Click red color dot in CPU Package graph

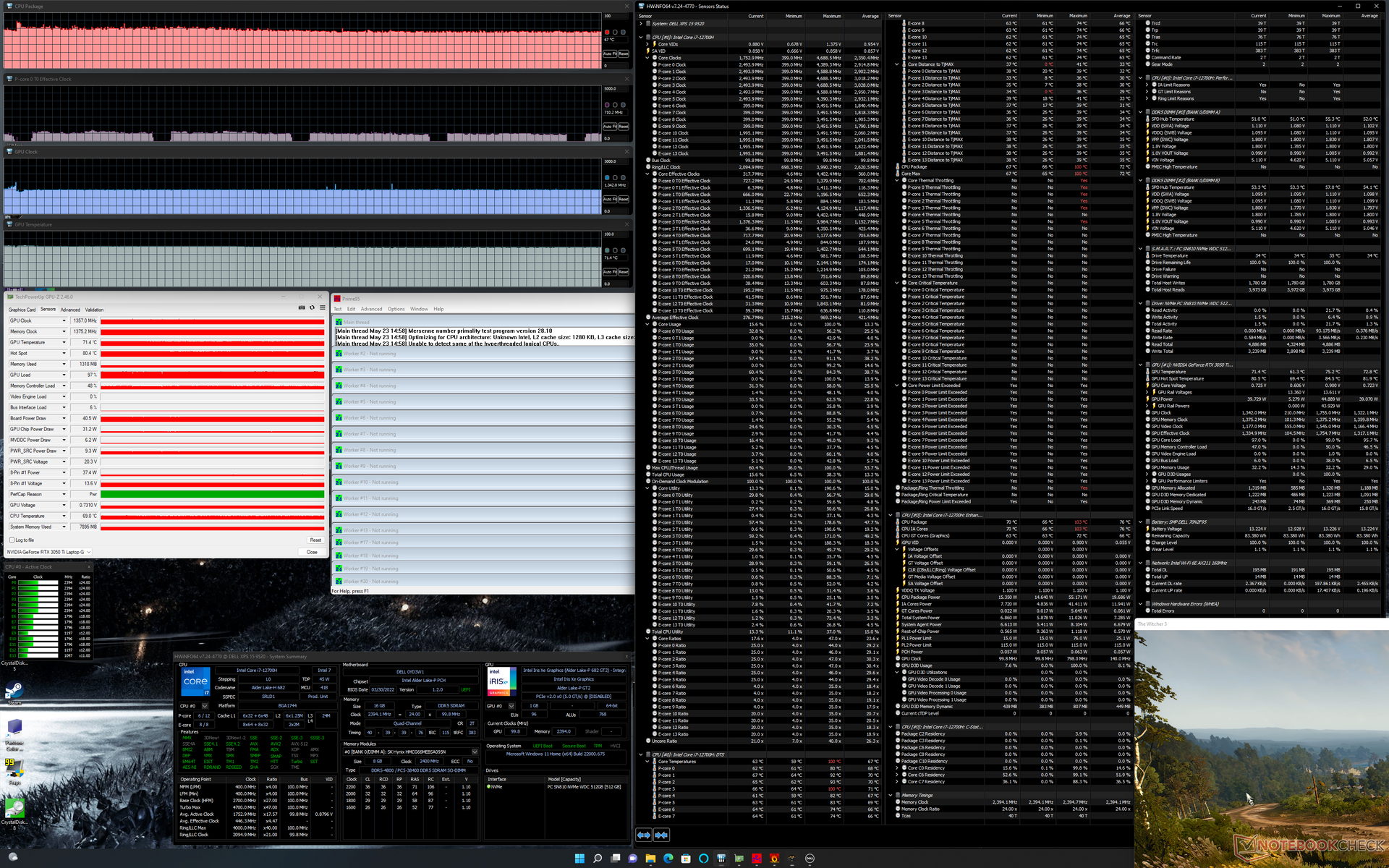(x=607, y=33)
